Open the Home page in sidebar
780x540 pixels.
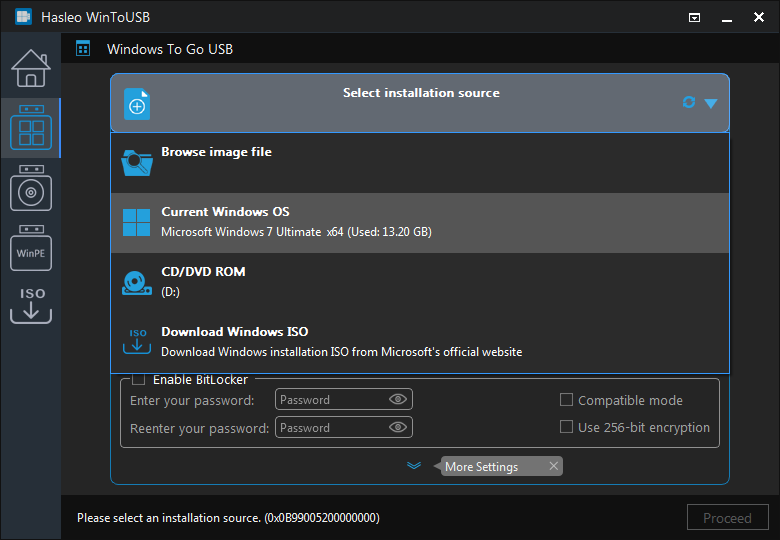(31, 68)
